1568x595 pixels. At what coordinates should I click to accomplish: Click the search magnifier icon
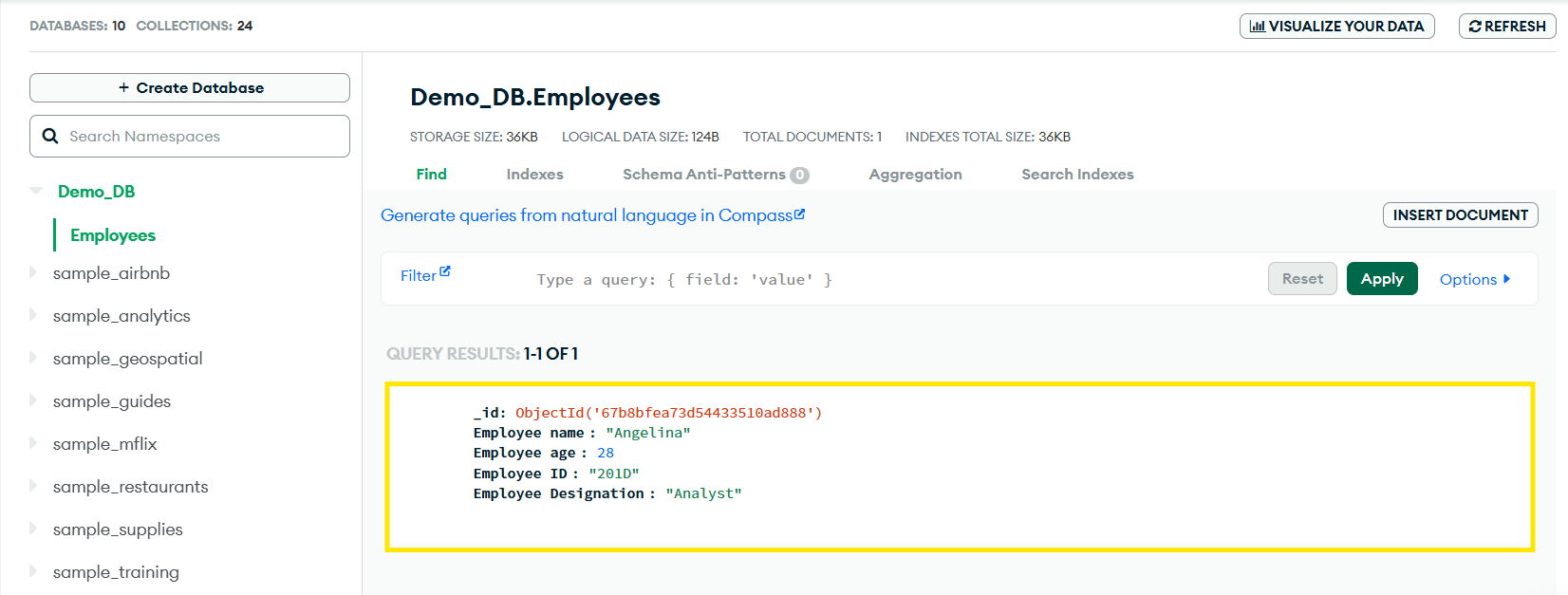pyautogui.click(x=50, y=137)
